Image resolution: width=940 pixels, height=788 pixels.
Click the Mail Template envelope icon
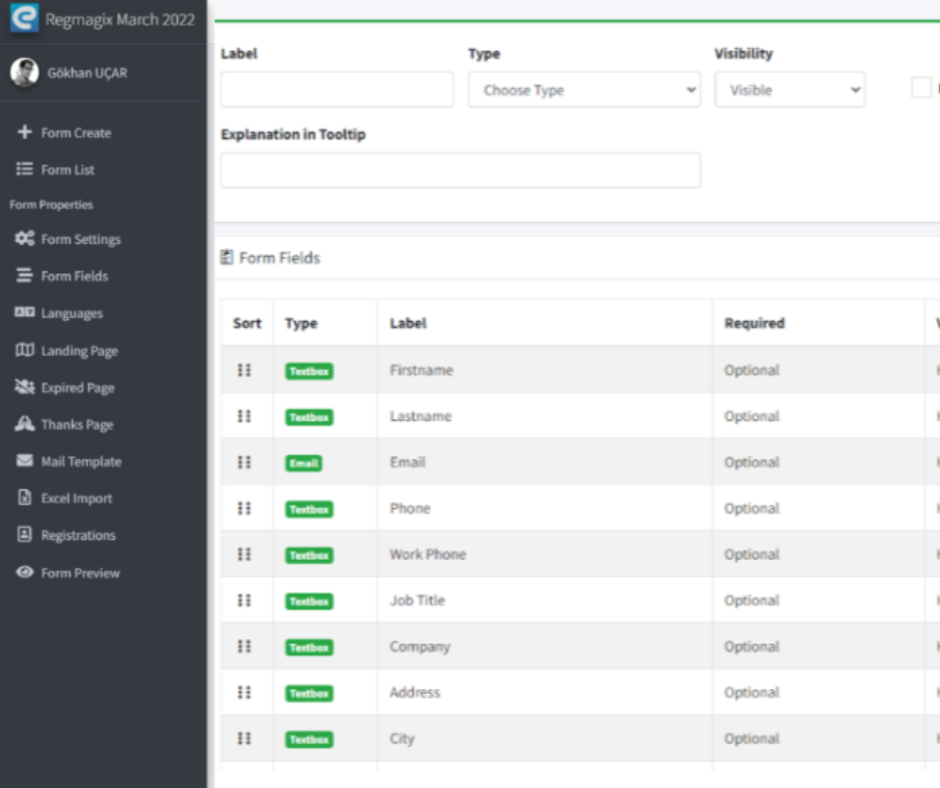coord(25,461)
